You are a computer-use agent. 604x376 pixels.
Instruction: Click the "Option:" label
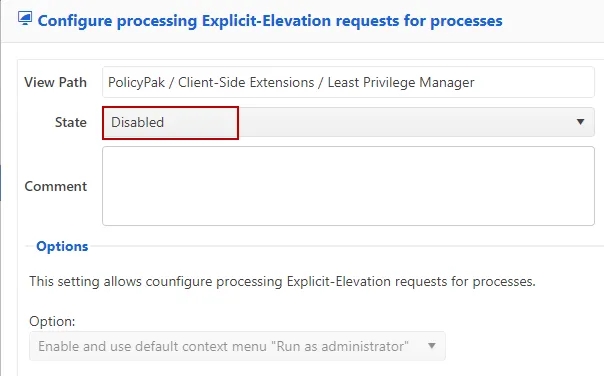tap(52, 321)
